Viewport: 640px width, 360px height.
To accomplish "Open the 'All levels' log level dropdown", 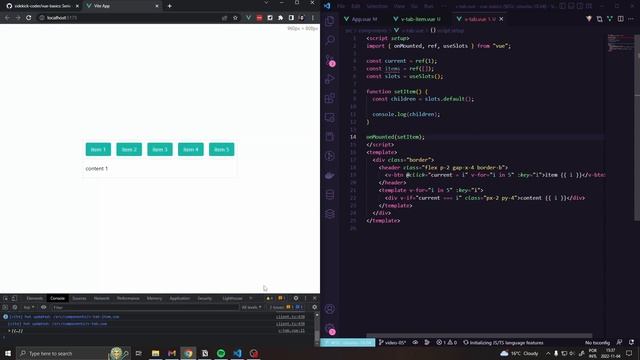I will click(x=251, y=307).
